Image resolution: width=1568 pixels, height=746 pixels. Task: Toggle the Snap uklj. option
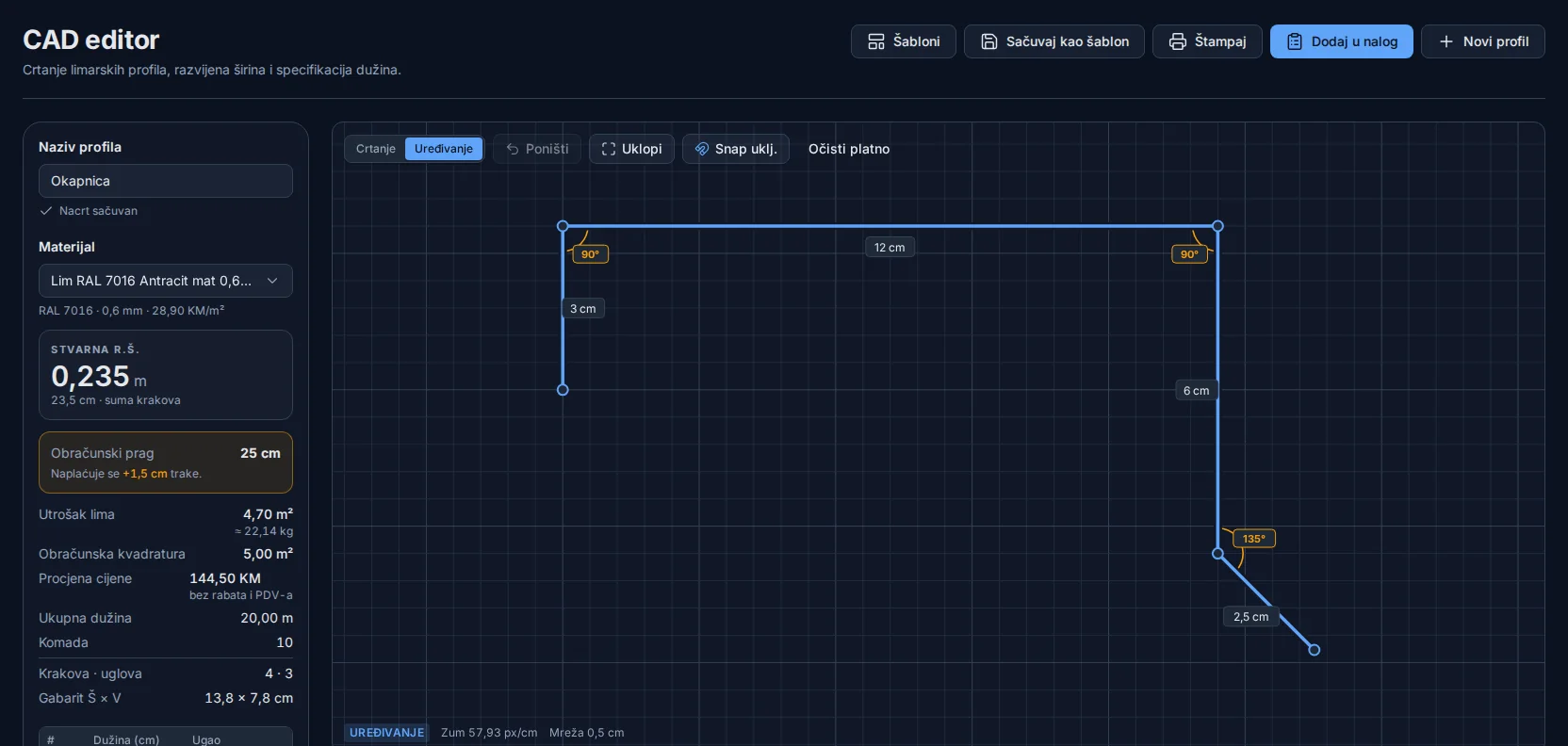(736, 149)
